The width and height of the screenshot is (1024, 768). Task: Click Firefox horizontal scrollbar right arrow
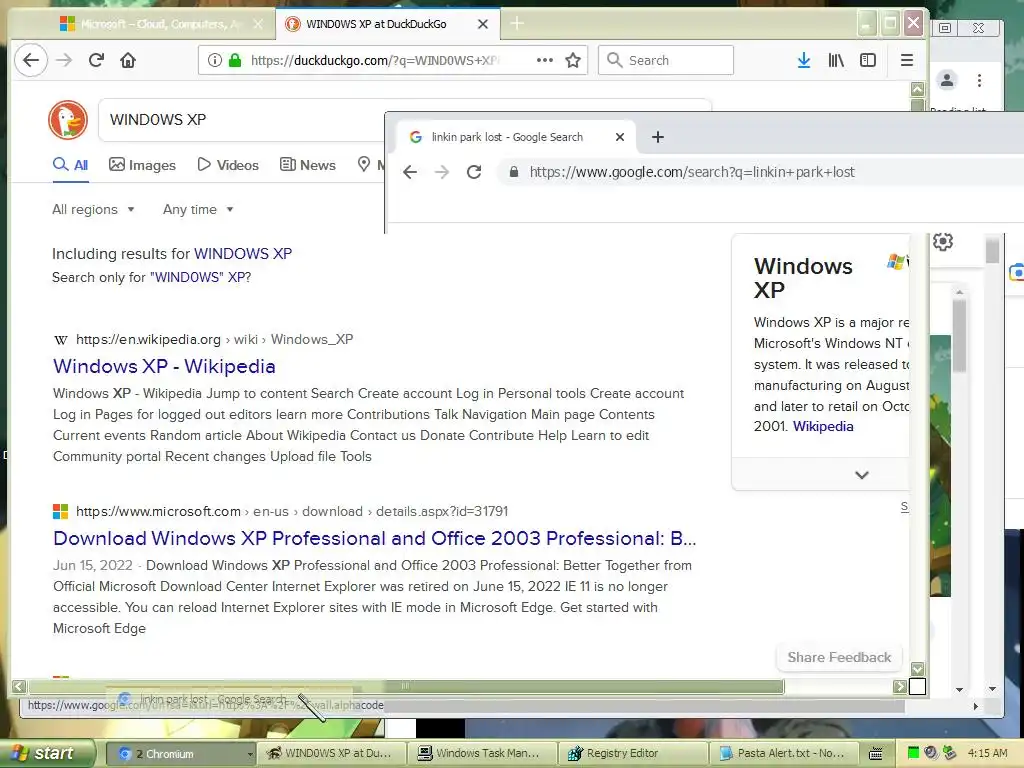click(x=900, y=686)
